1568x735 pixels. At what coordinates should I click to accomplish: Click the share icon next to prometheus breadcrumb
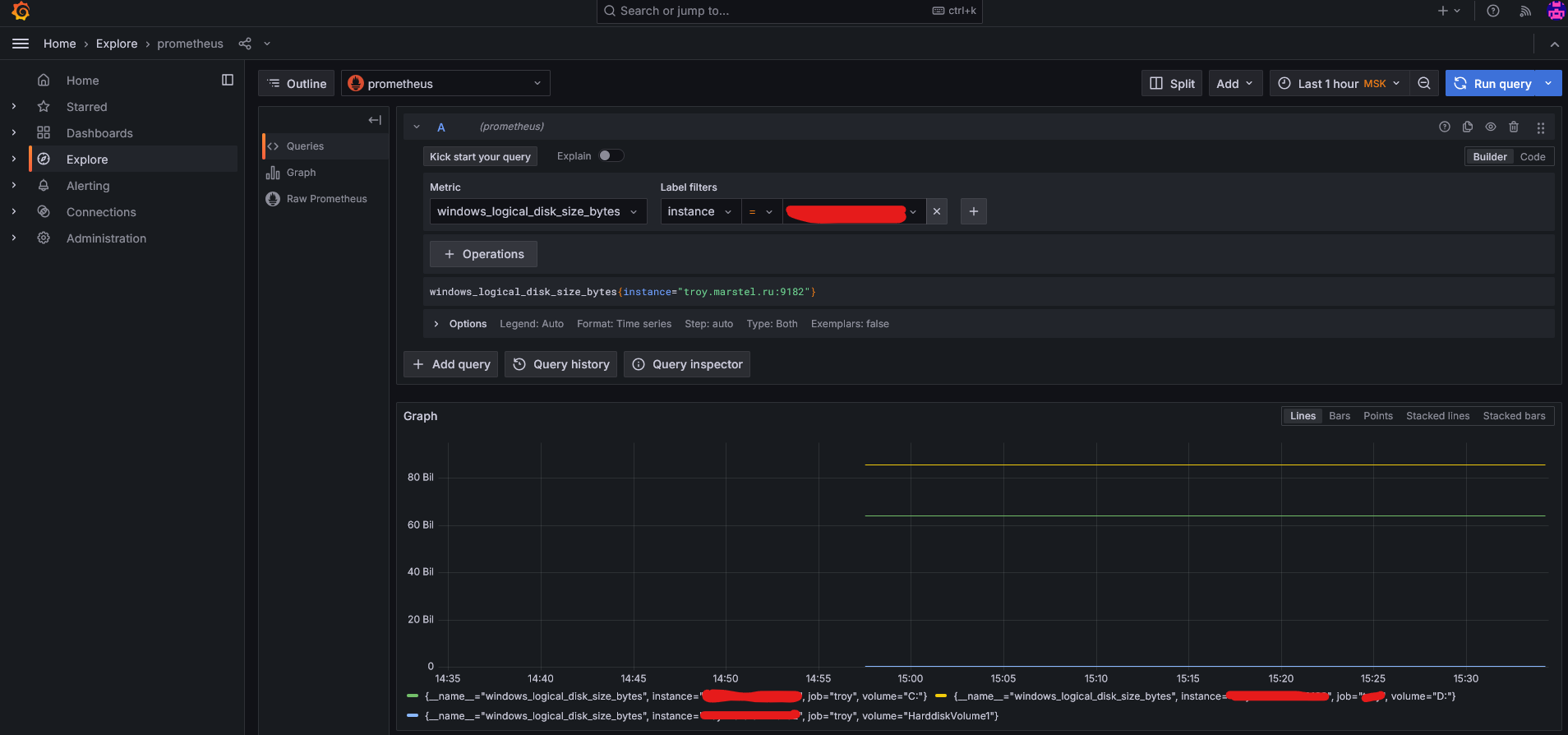245,44
